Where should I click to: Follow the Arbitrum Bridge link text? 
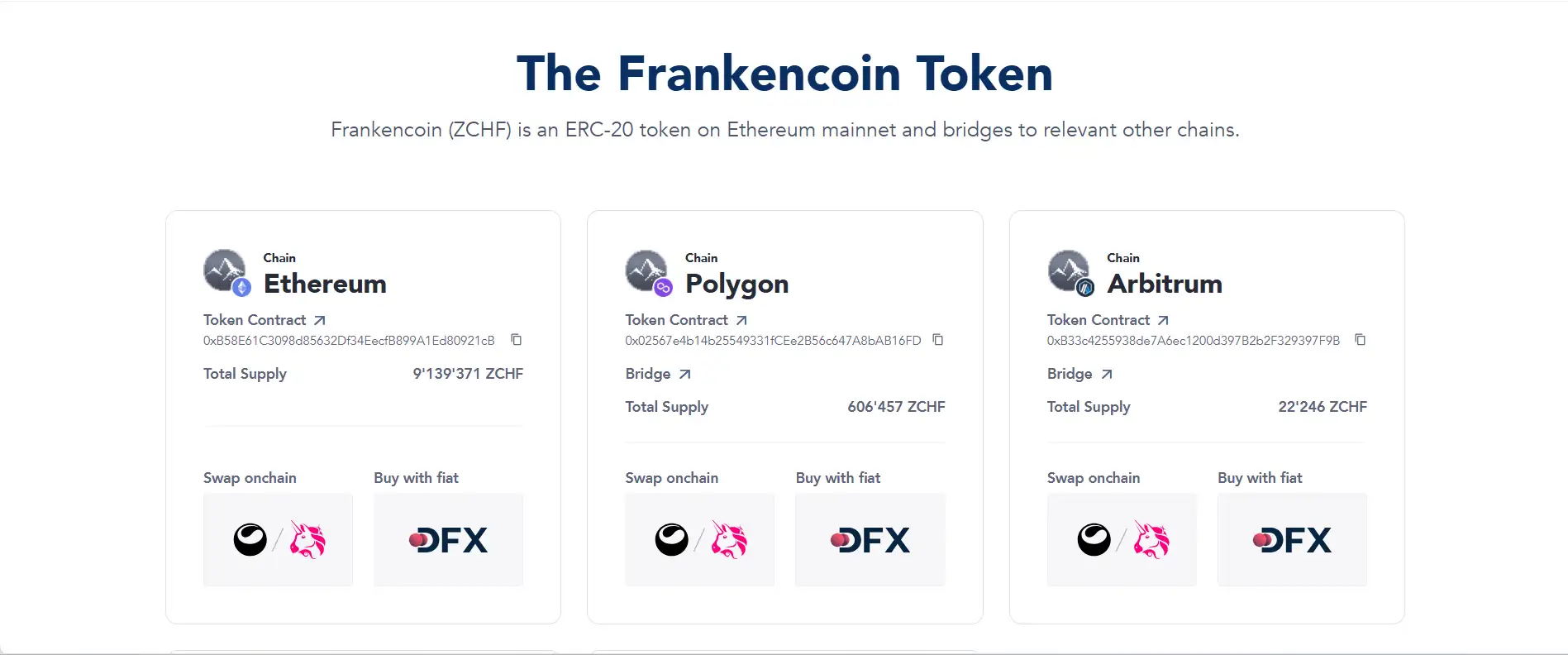[1070, 374]
